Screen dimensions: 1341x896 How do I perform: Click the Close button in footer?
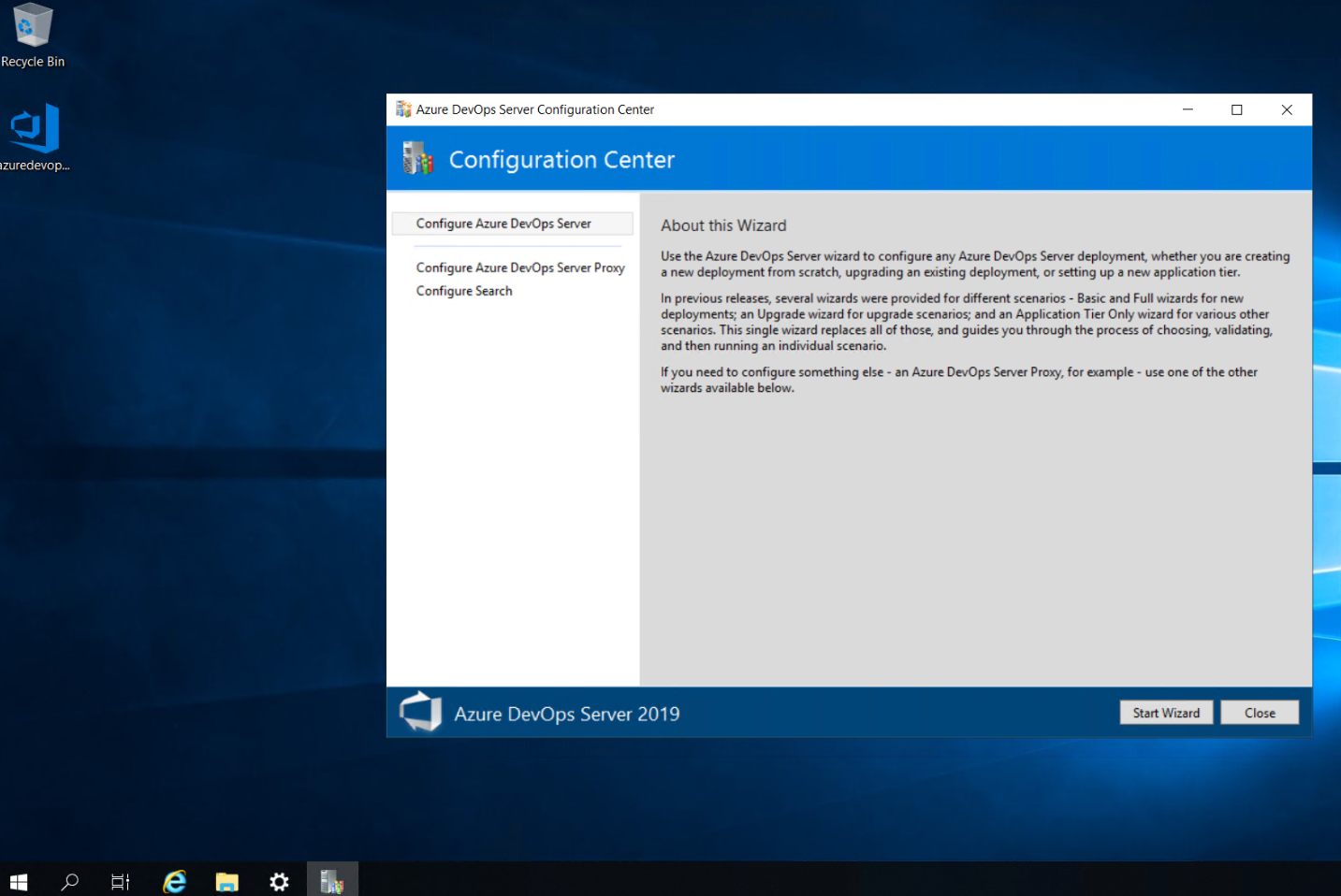[x=1260, y=713]
